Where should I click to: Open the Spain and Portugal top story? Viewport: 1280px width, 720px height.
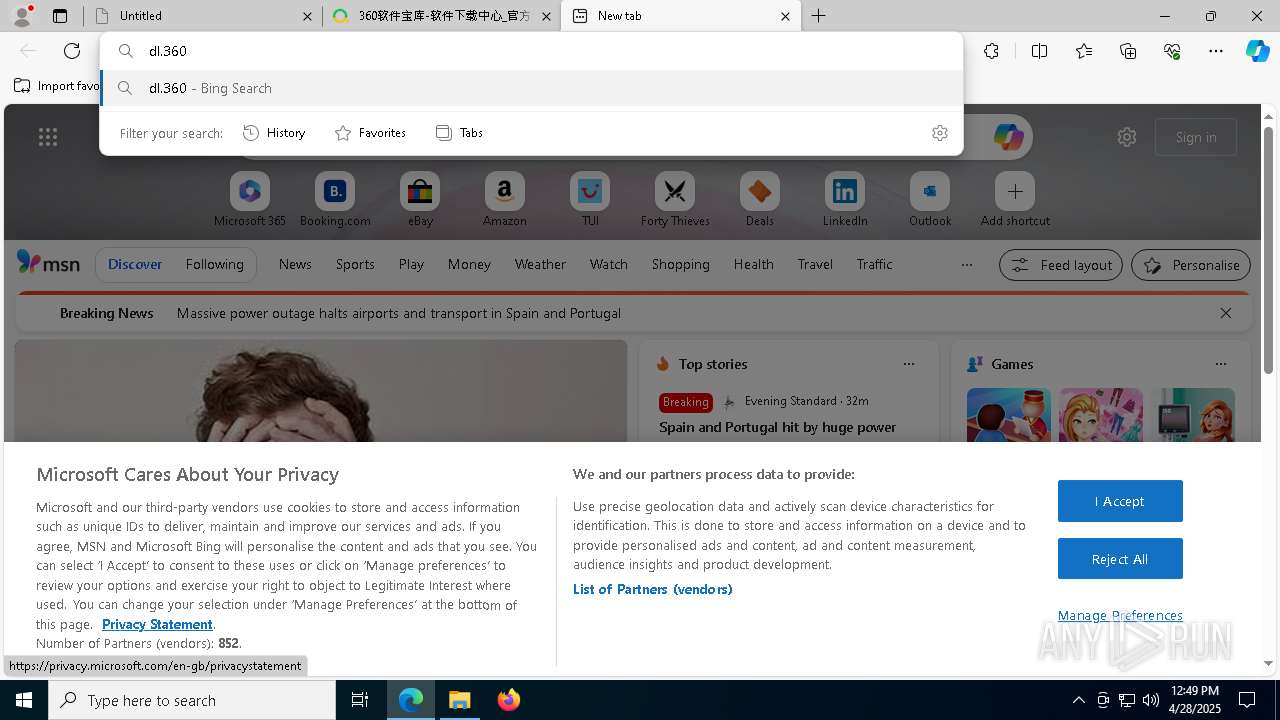pos(777,427)
